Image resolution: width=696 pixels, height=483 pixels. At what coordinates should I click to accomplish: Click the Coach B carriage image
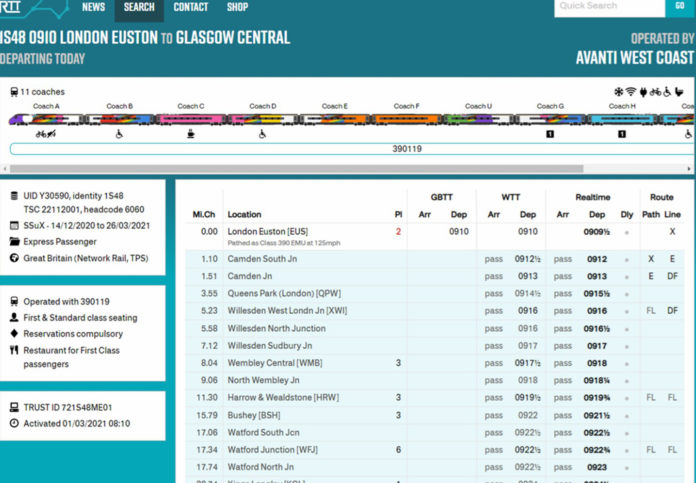(x=120, y=119)
